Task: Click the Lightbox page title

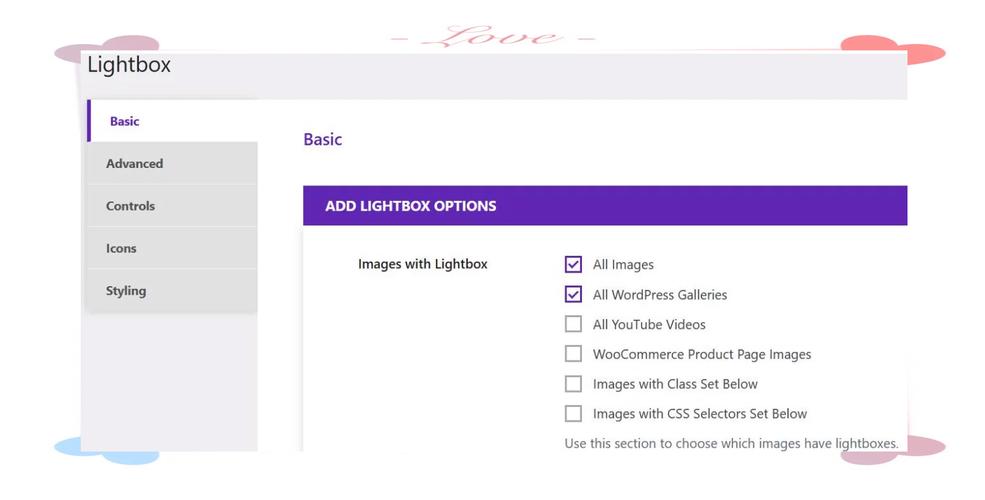Action: (129, 65)
